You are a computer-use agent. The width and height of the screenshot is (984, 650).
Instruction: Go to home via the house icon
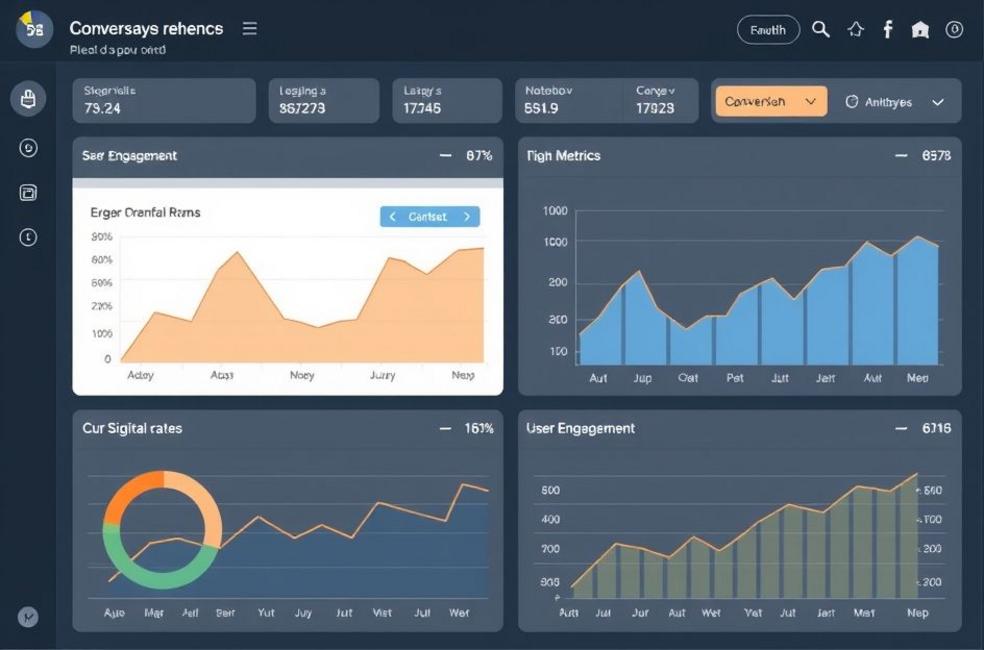coord(920,30)
